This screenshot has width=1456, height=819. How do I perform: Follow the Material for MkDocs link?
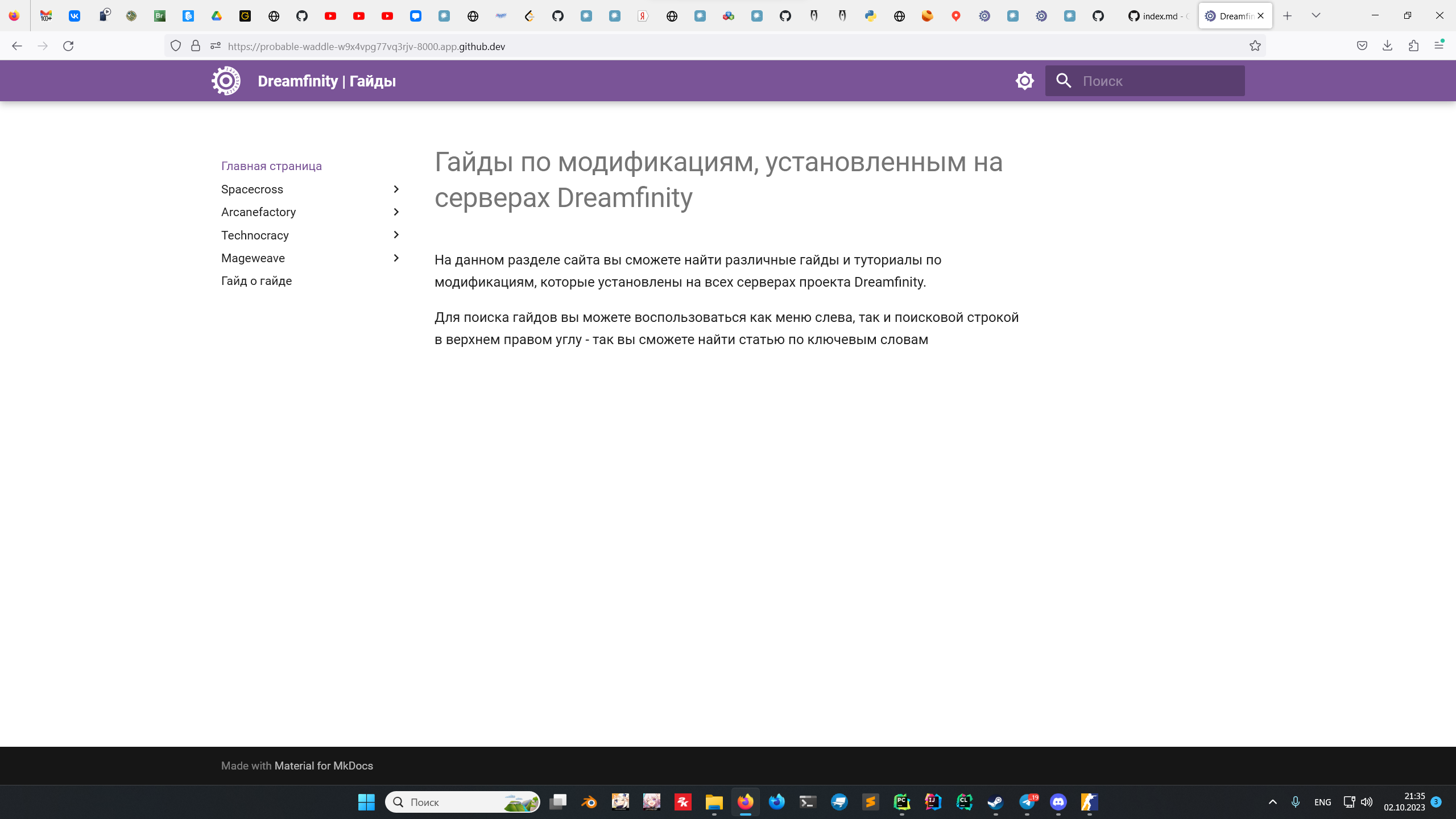324,766
